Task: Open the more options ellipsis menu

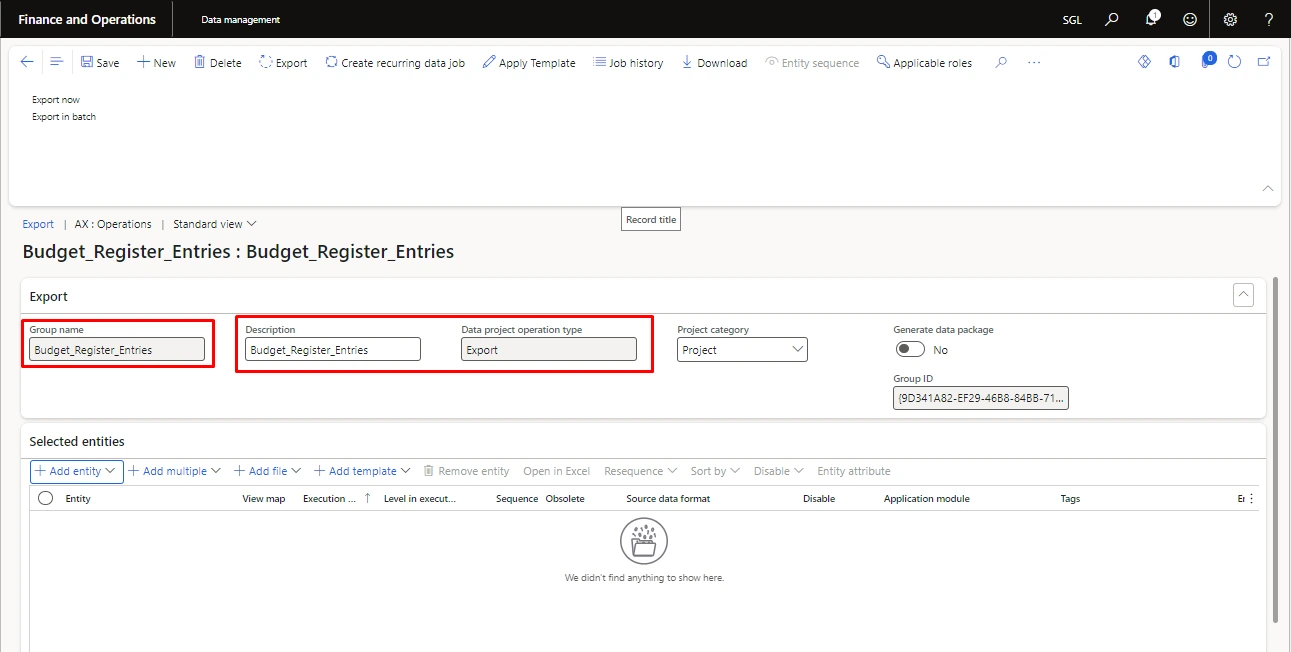Action: pyautogui.click(x=1034, y=62)
